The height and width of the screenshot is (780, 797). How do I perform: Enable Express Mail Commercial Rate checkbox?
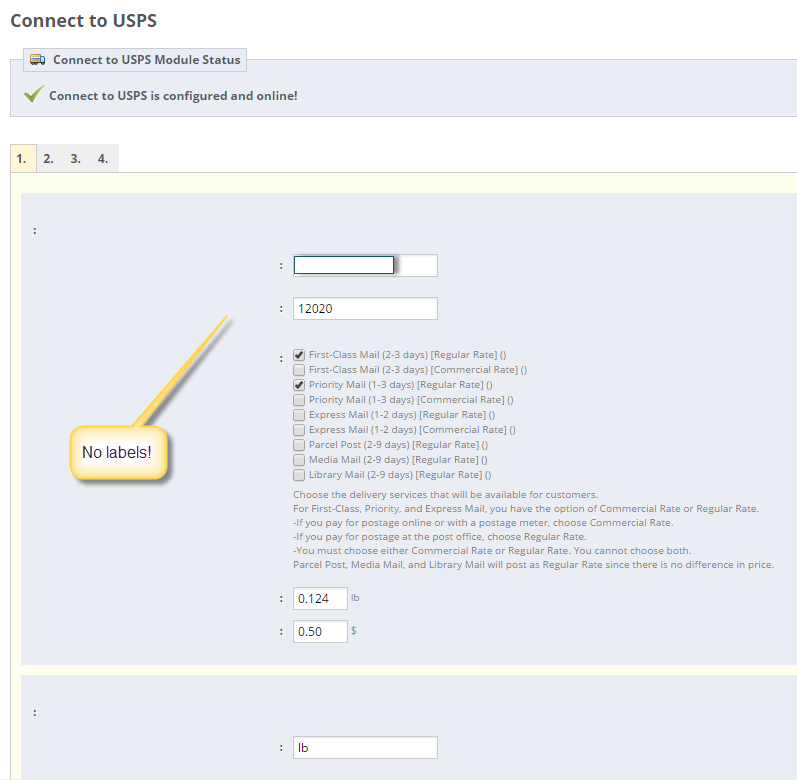click(x=299, y=430)
